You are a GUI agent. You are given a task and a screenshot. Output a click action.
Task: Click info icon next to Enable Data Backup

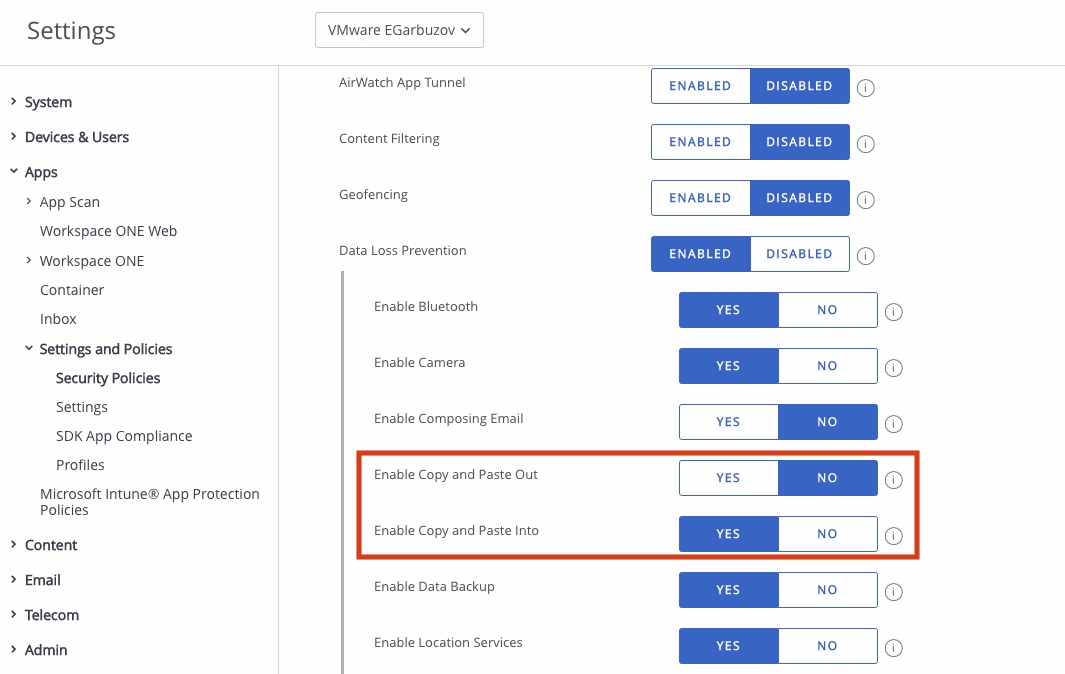point(894,592)
